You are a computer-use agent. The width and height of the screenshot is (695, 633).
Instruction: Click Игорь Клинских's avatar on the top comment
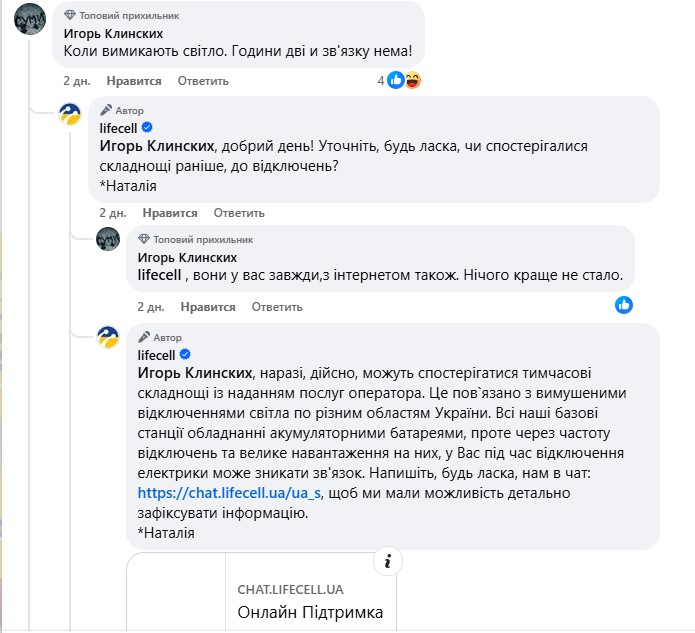[x=34, y=22]
